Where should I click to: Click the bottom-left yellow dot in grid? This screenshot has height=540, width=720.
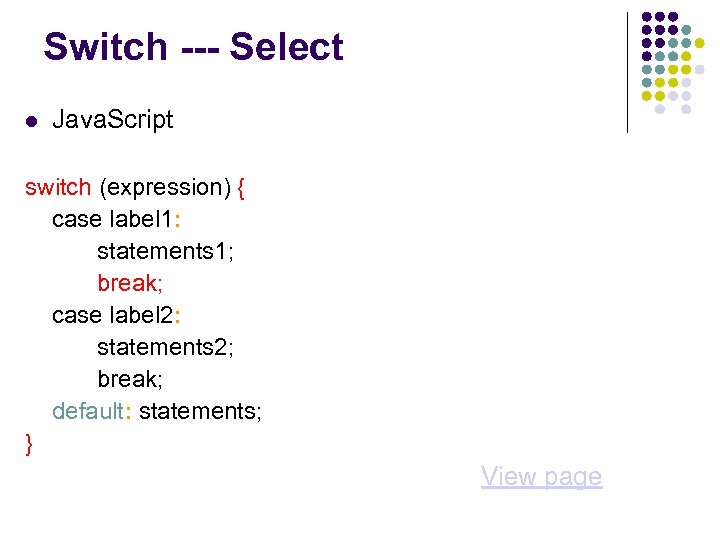point(647,96)
